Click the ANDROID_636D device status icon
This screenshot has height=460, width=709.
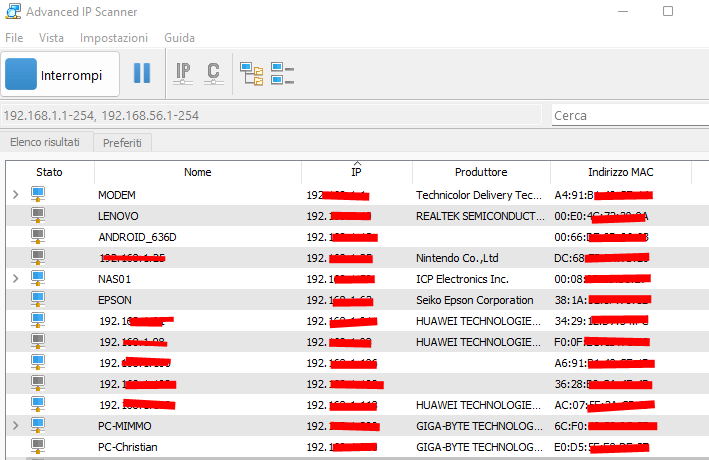[38, 236]
